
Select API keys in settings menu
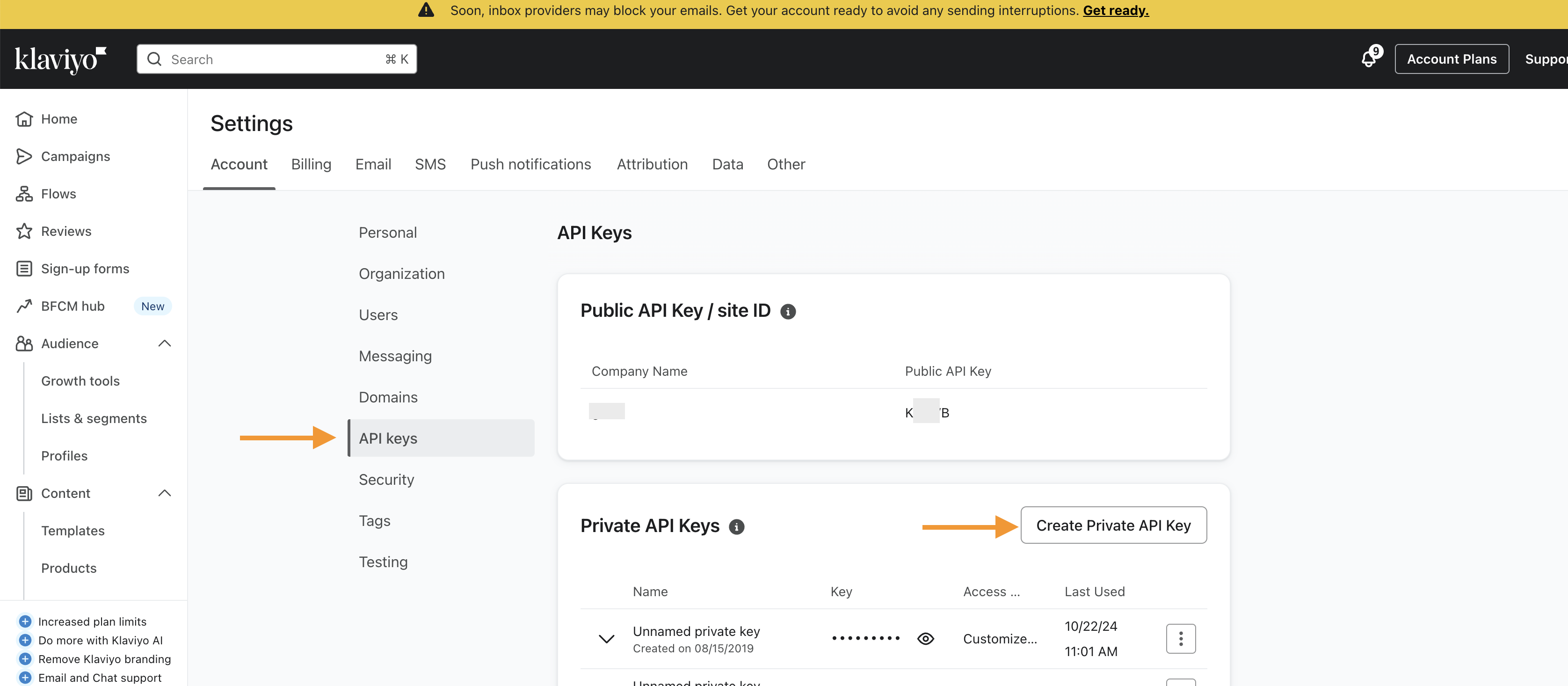(441, 438)
